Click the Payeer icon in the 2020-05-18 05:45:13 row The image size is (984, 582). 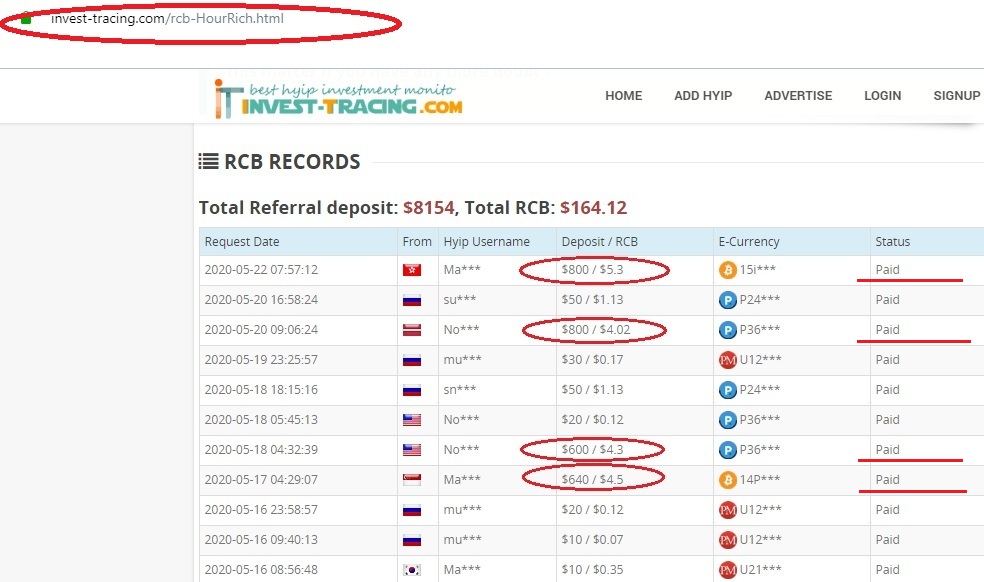tap(727, 420)
